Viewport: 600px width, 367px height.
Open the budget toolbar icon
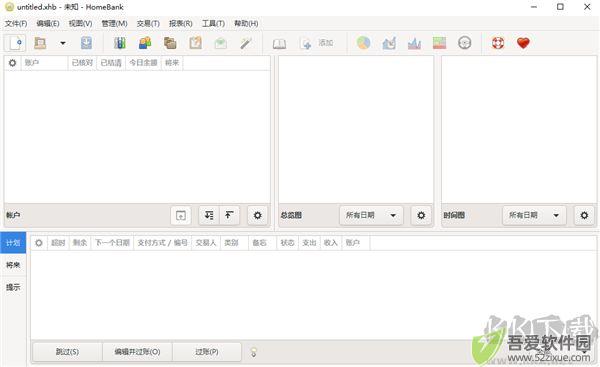(221, 43)
